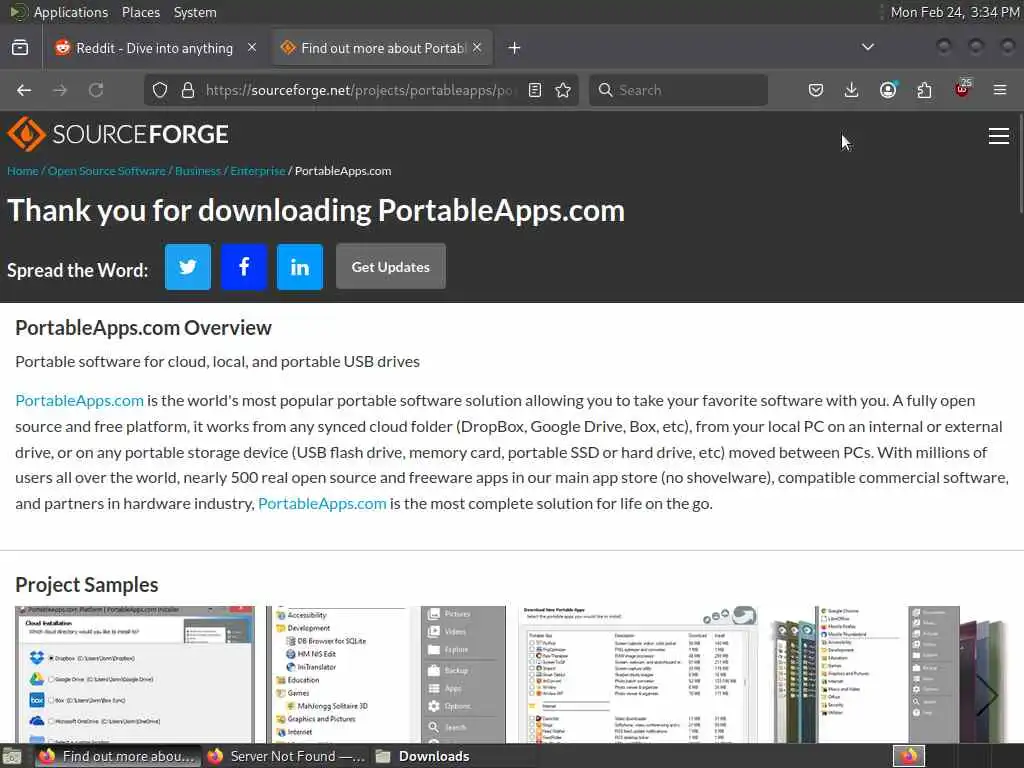Reload the current page

(x=96, y=90)
